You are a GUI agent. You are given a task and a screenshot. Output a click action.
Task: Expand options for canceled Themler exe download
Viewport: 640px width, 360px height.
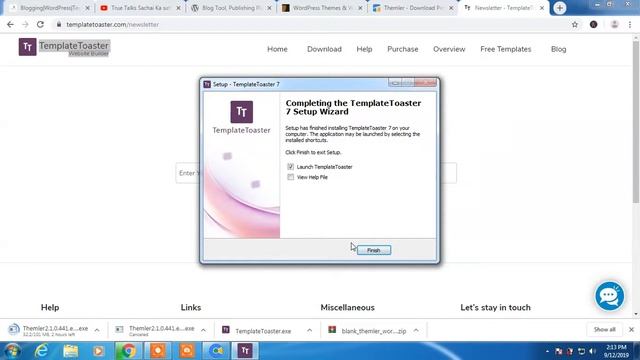203,330
